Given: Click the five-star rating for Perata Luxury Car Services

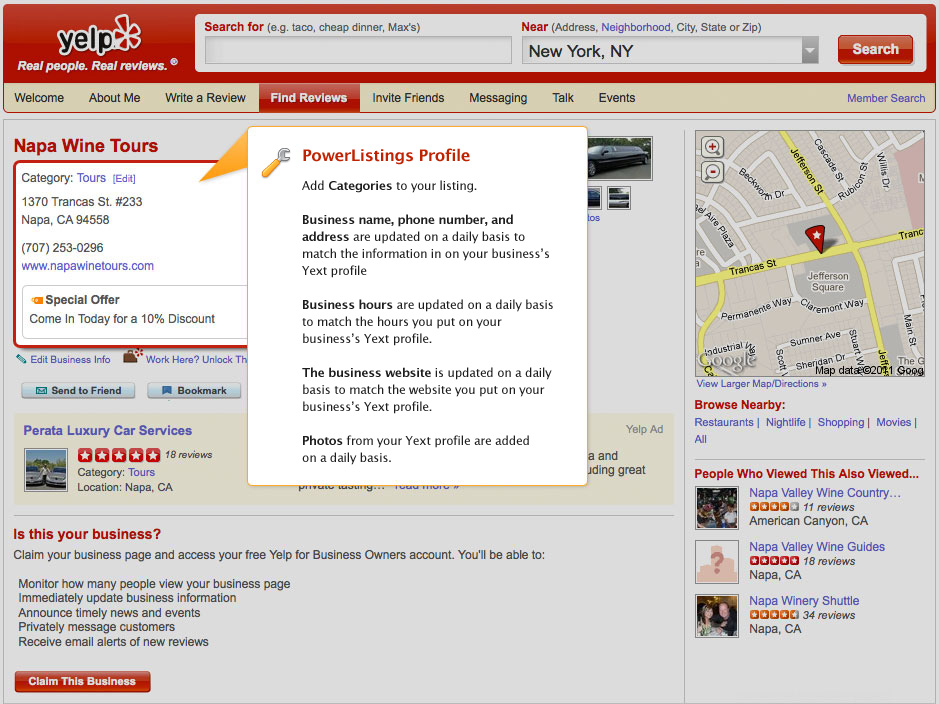Looking at the screenshot, I should (x=119, y=455).
